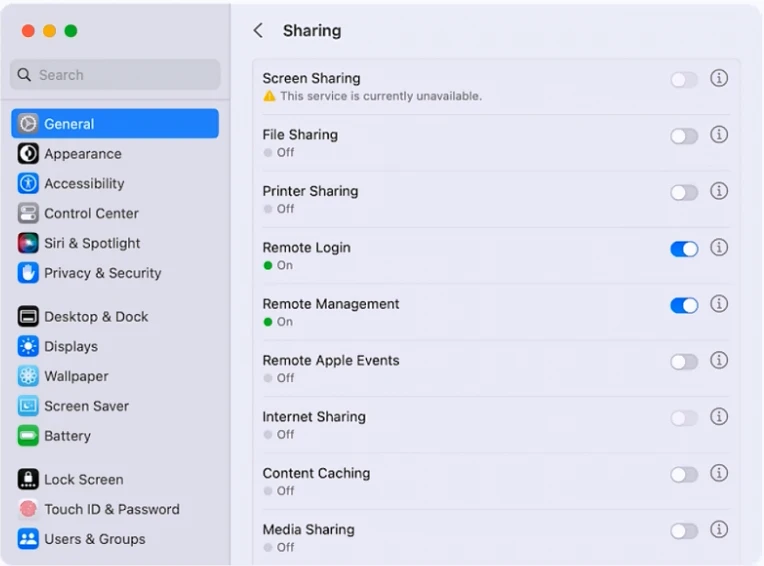The width and height of the screenshot is (764, 566).
Task: Show info for Screen Sharing
Action: pos(719,78)
